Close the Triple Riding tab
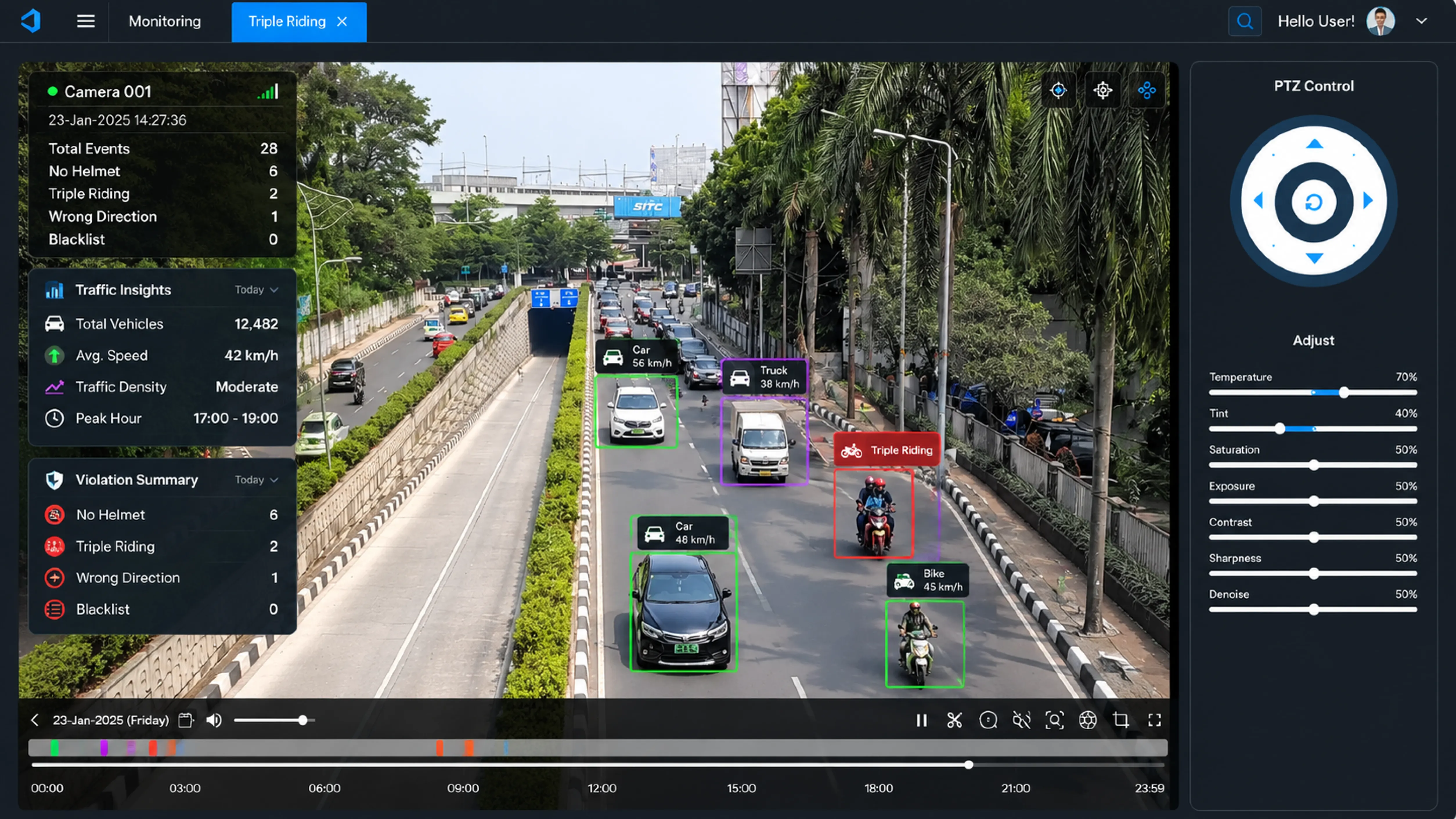Screen dimensions: 1456x819 tap(342, 21)
